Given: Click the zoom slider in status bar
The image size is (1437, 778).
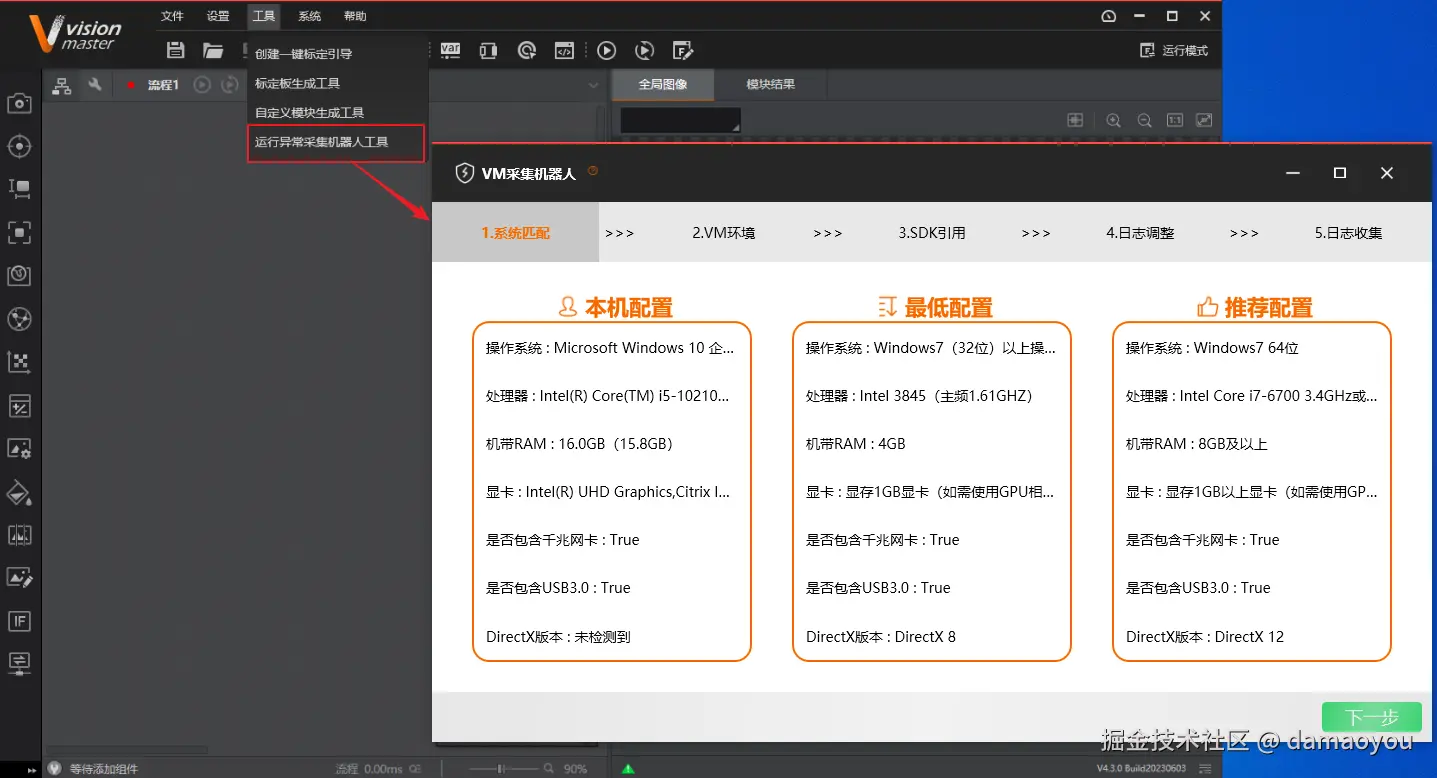Looking at the screenshot, I should (504, 769).
